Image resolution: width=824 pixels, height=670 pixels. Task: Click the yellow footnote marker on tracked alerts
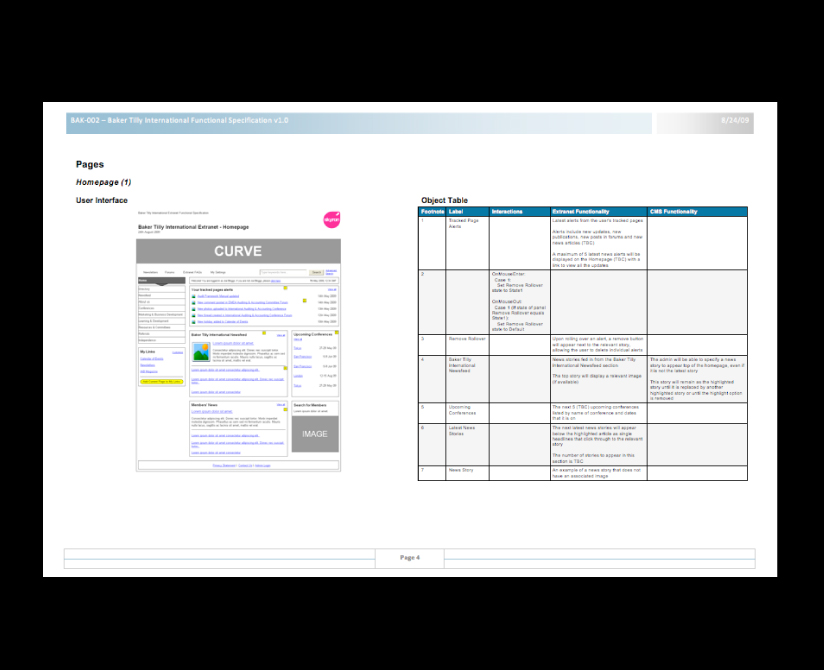click(x=285, y=289)
